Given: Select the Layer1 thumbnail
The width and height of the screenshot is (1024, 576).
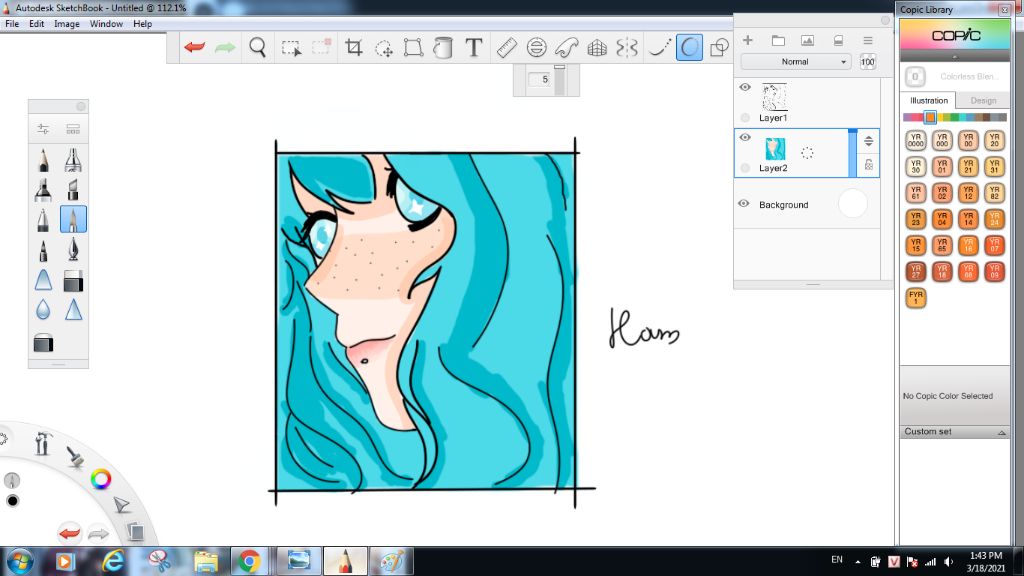Looking at the screenshot, I should point(775,97).
